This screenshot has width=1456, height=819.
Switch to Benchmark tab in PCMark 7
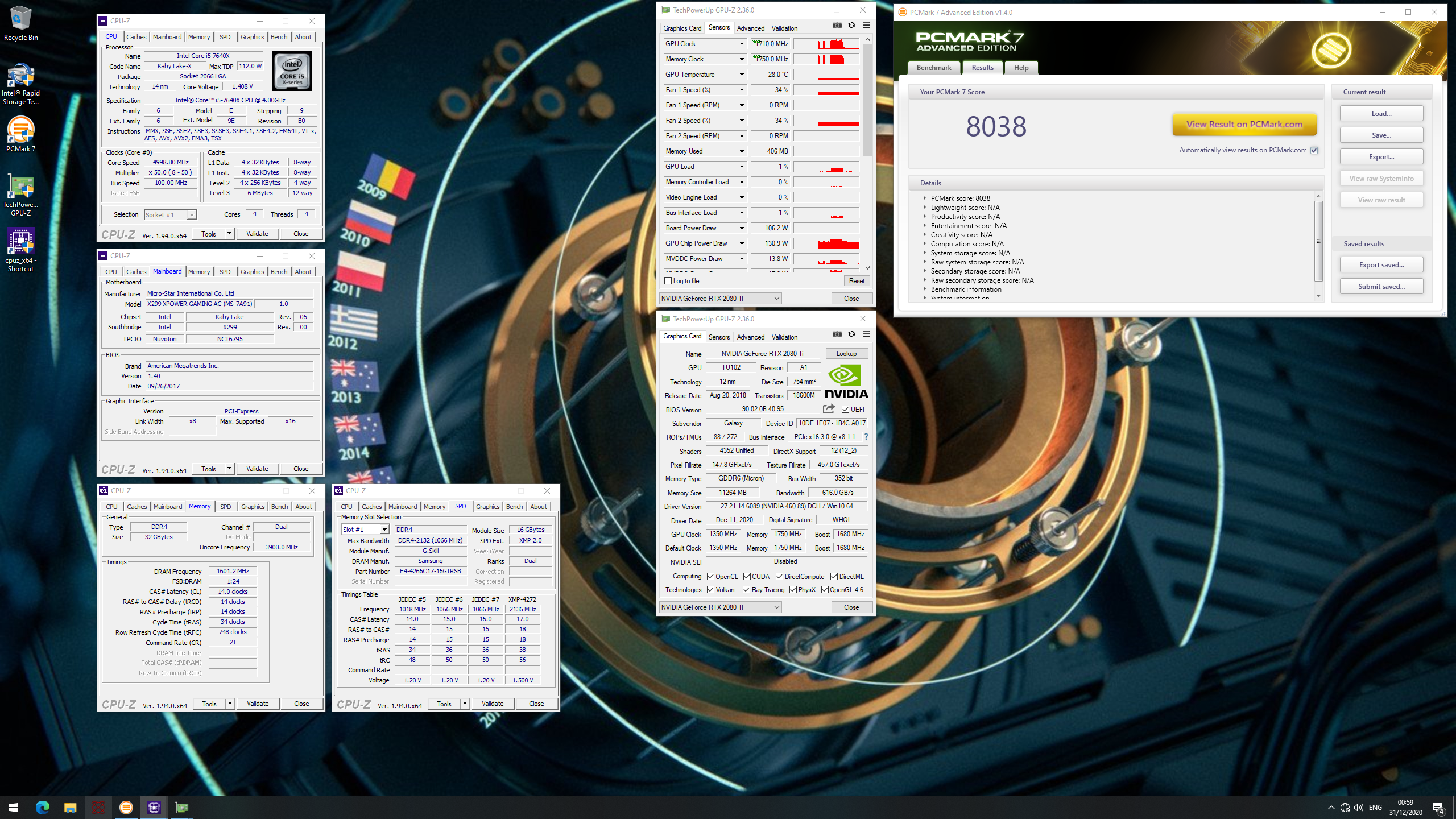[933, 68]
